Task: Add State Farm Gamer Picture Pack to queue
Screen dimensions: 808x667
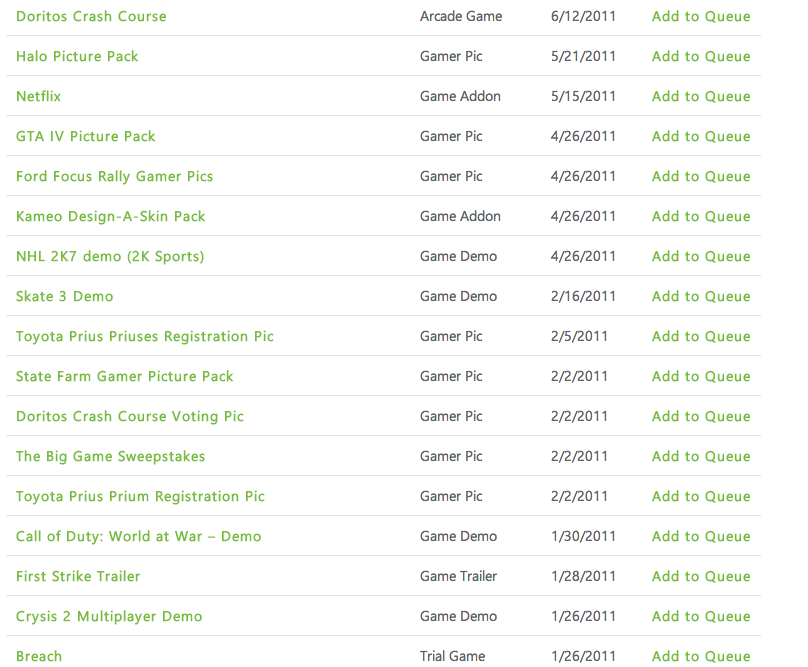Action: [701, 376]
